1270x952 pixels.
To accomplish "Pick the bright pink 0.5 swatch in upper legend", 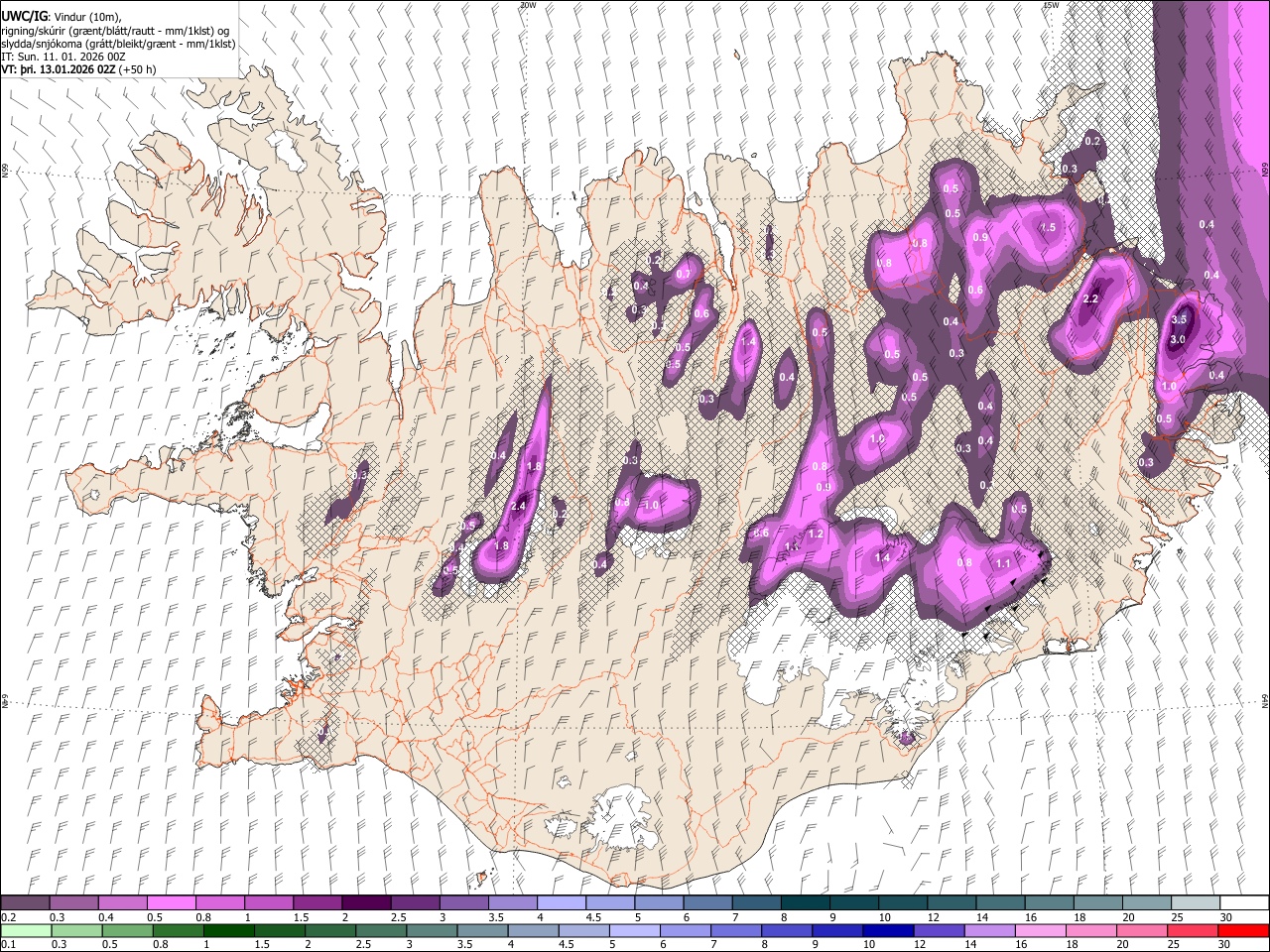I will click(x=171, y=903).
